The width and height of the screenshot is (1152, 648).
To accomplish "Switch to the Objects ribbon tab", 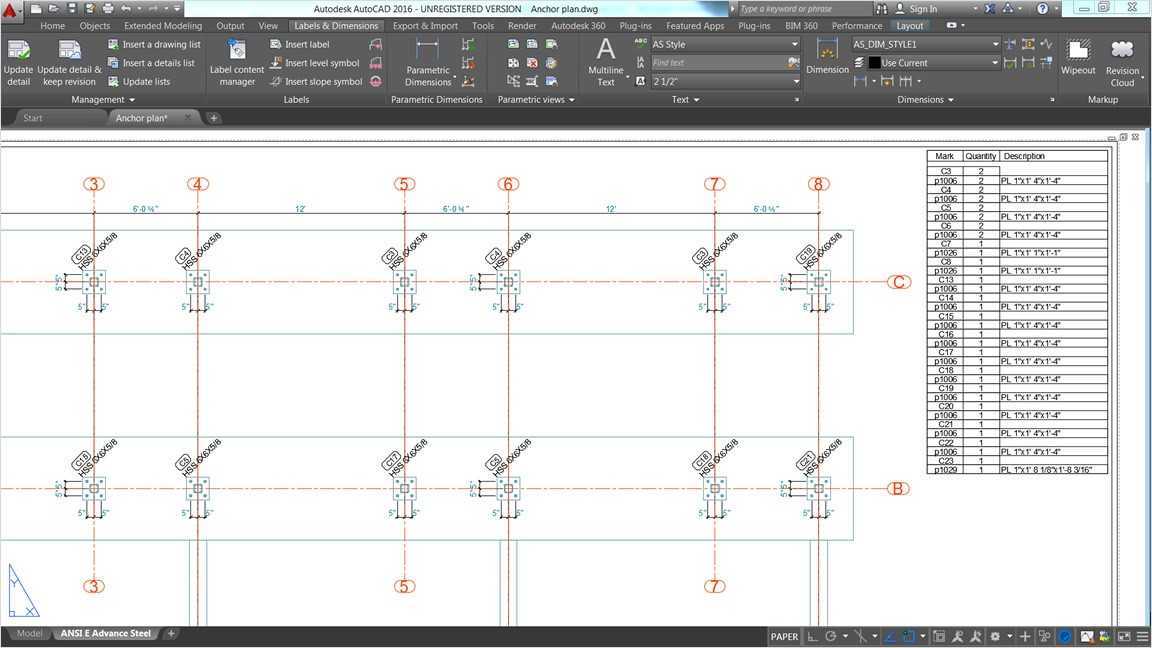I will coord(95,26).
